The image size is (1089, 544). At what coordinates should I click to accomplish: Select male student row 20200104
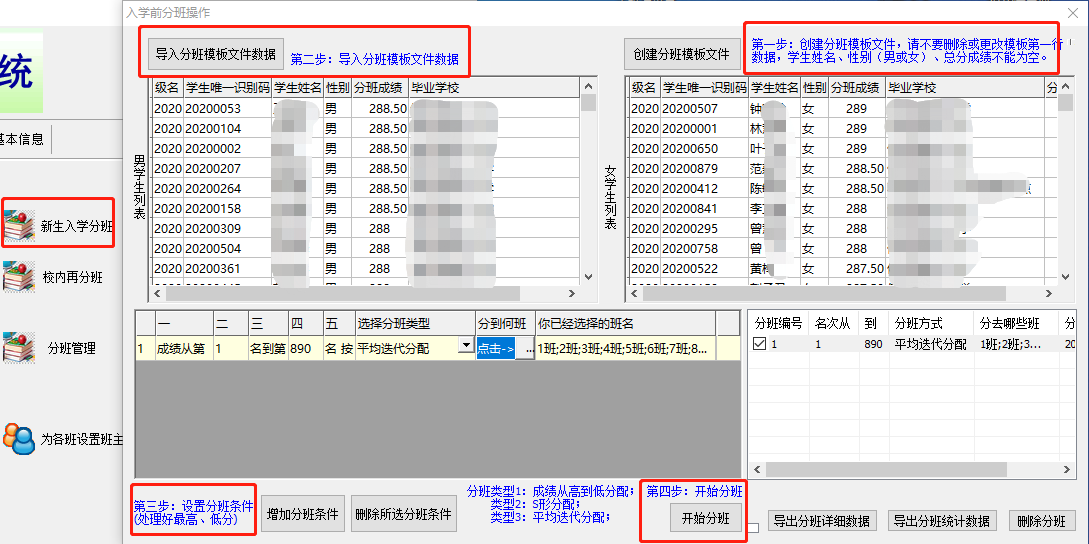click(366, 129)
